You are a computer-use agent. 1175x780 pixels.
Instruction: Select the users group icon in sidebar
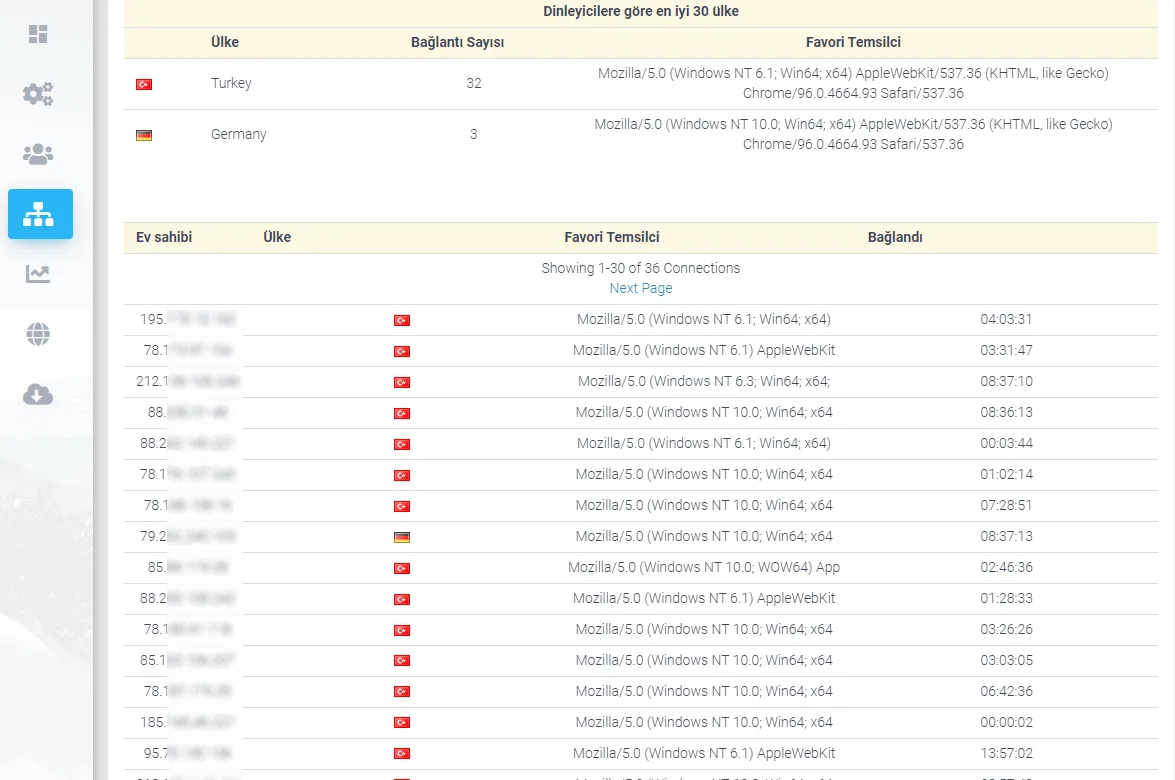point(38,154)
